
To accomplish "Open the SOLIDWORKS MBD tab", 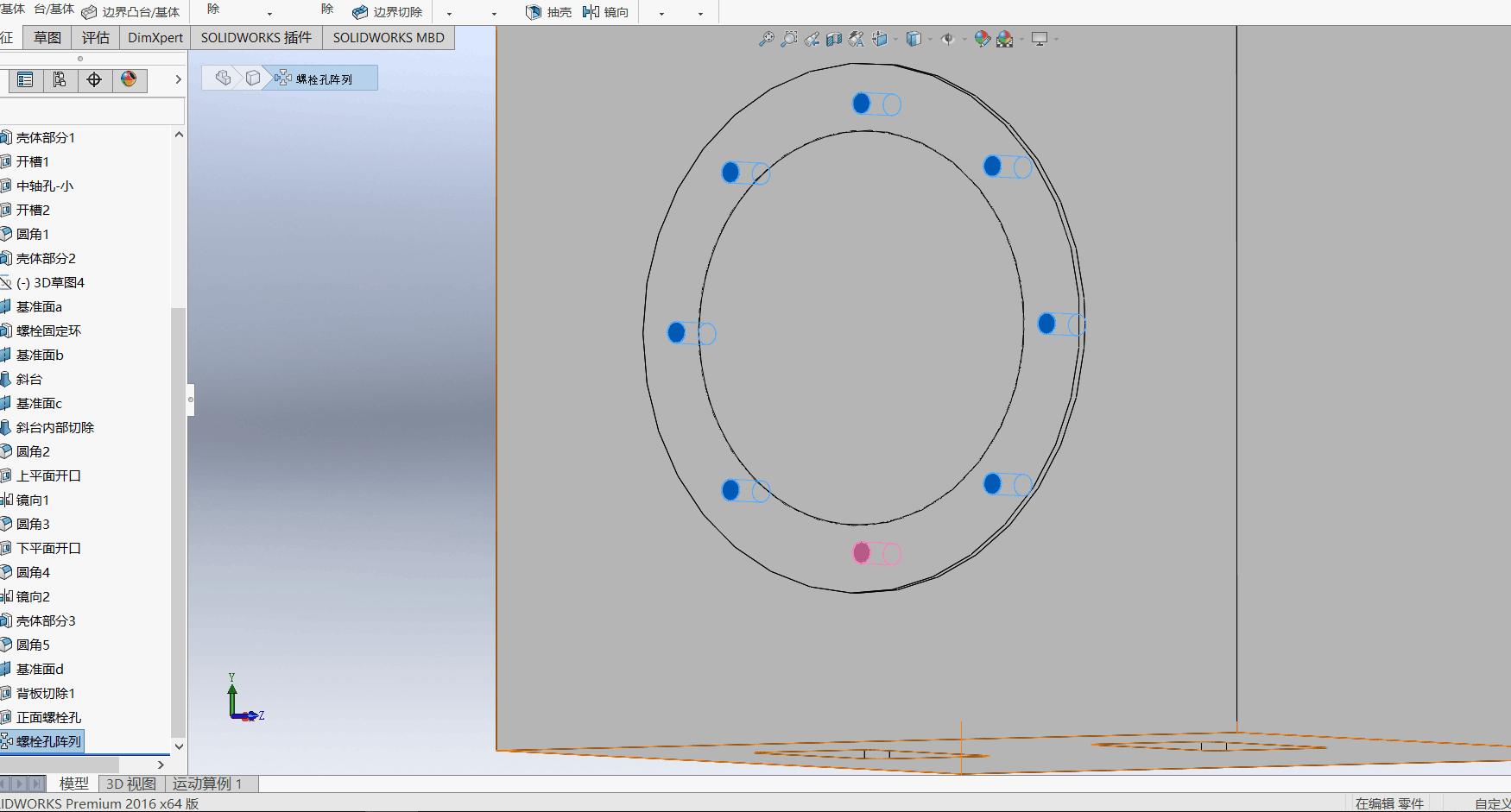I will 389,38.
